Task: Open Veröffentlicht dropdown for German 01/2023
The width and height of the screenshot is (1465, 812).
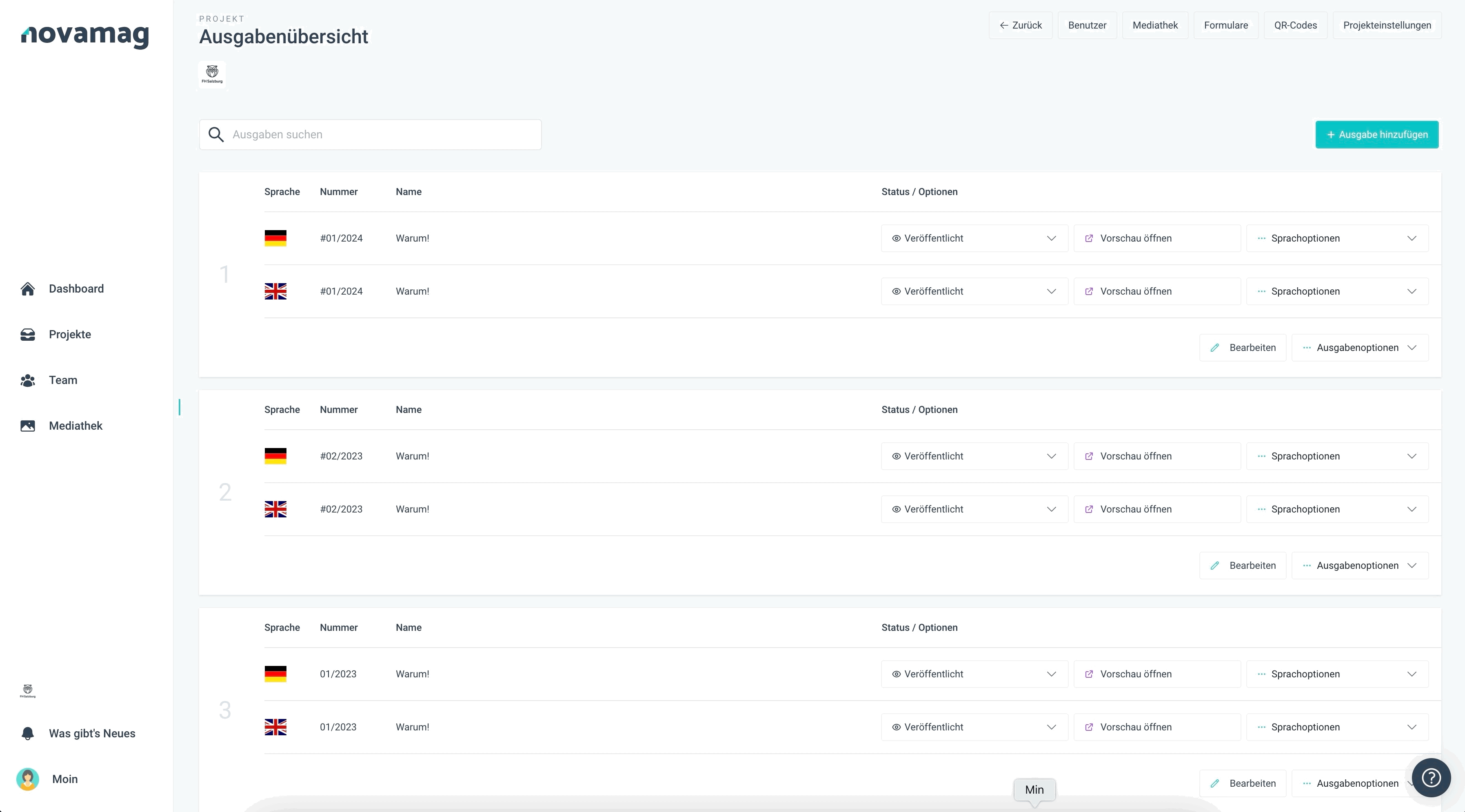Action: point(975,674)
